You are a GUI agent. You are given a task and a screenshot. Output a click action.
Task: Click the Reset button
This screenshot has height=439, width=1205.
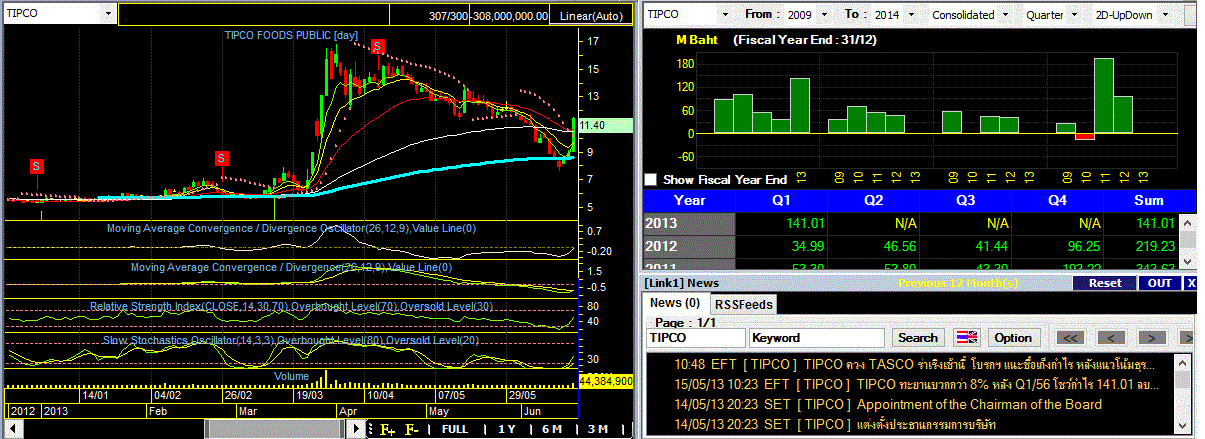click(1104, 283)
